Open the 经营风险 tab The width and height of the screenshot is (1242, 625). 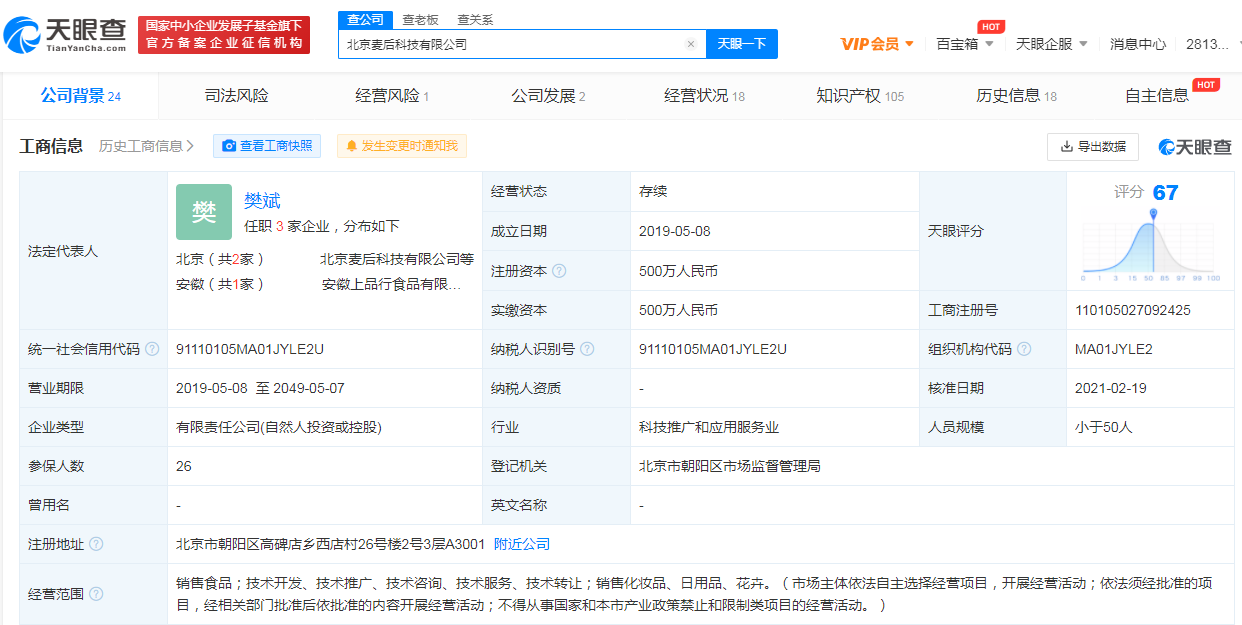point(392,96)
